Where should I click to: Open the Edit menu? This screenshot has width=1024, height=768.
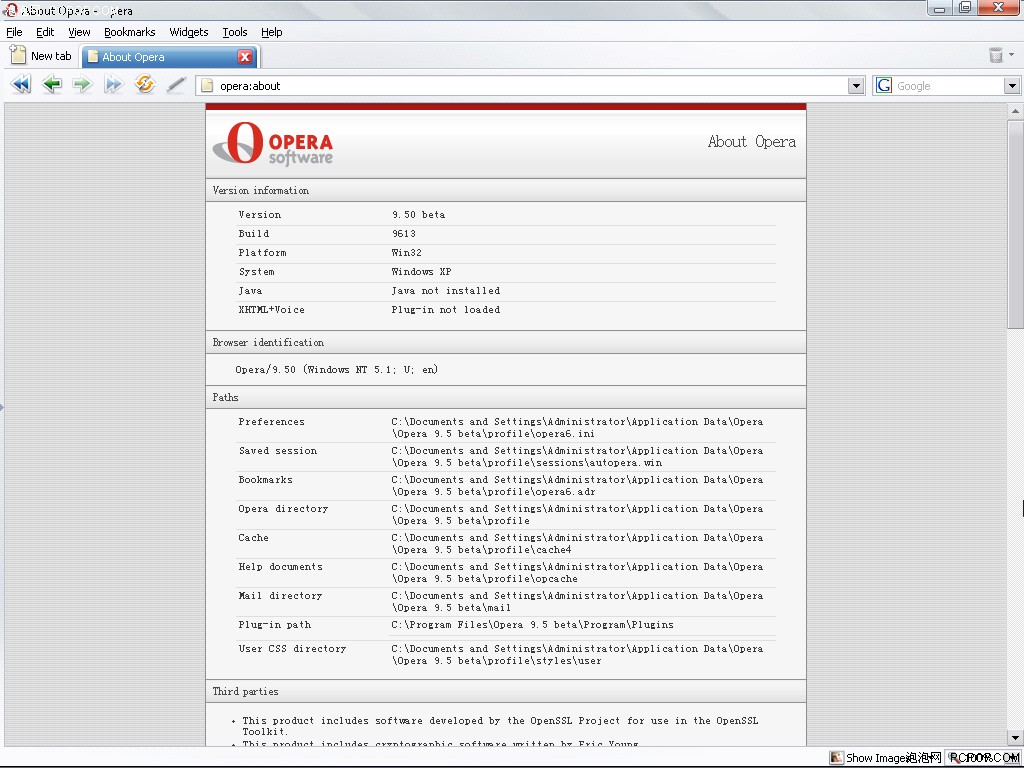(x=45, y=32)
